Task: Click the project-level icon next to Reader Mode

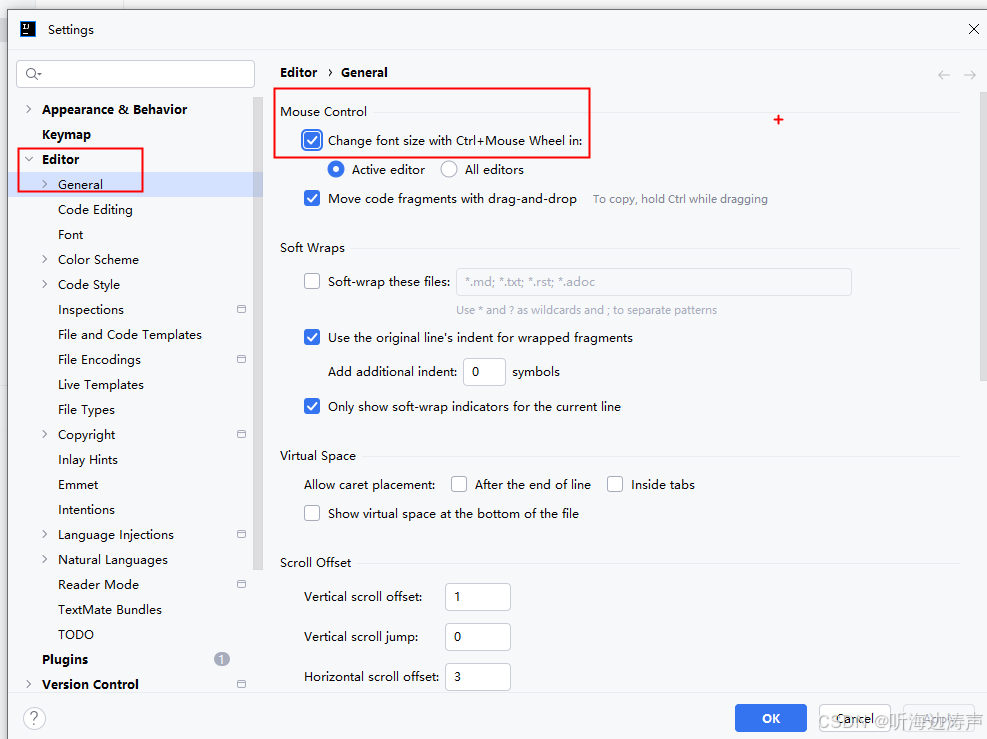Action: 241,584
